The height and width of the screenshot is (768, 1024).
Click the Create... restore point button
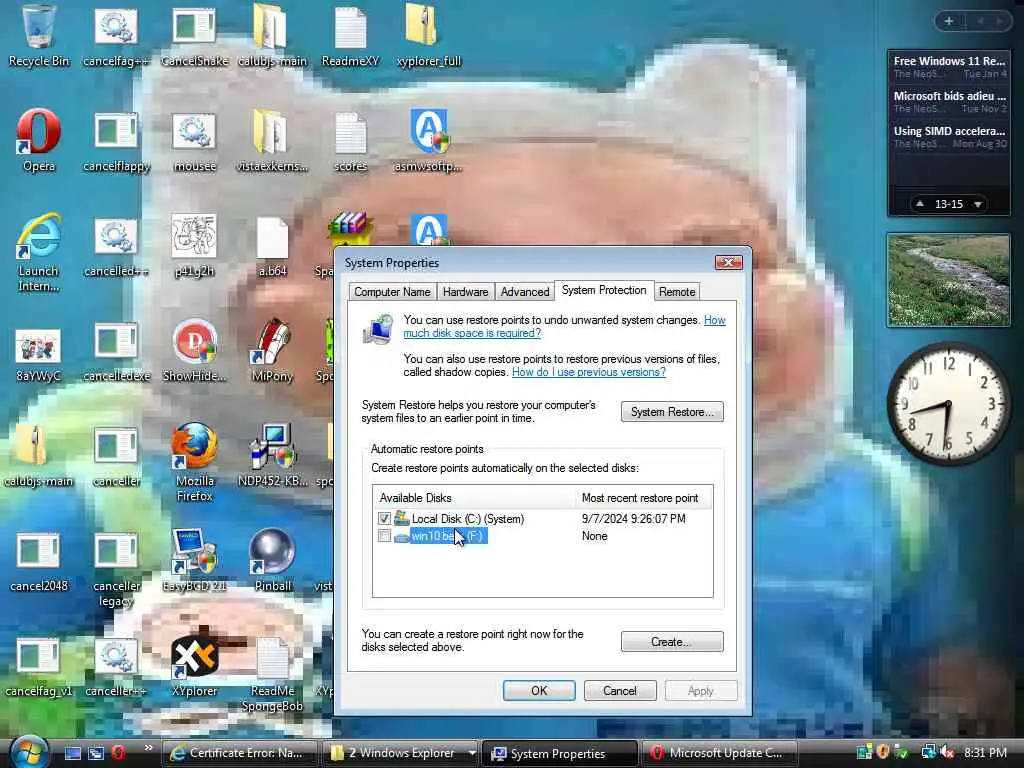(x=672, y=642)
